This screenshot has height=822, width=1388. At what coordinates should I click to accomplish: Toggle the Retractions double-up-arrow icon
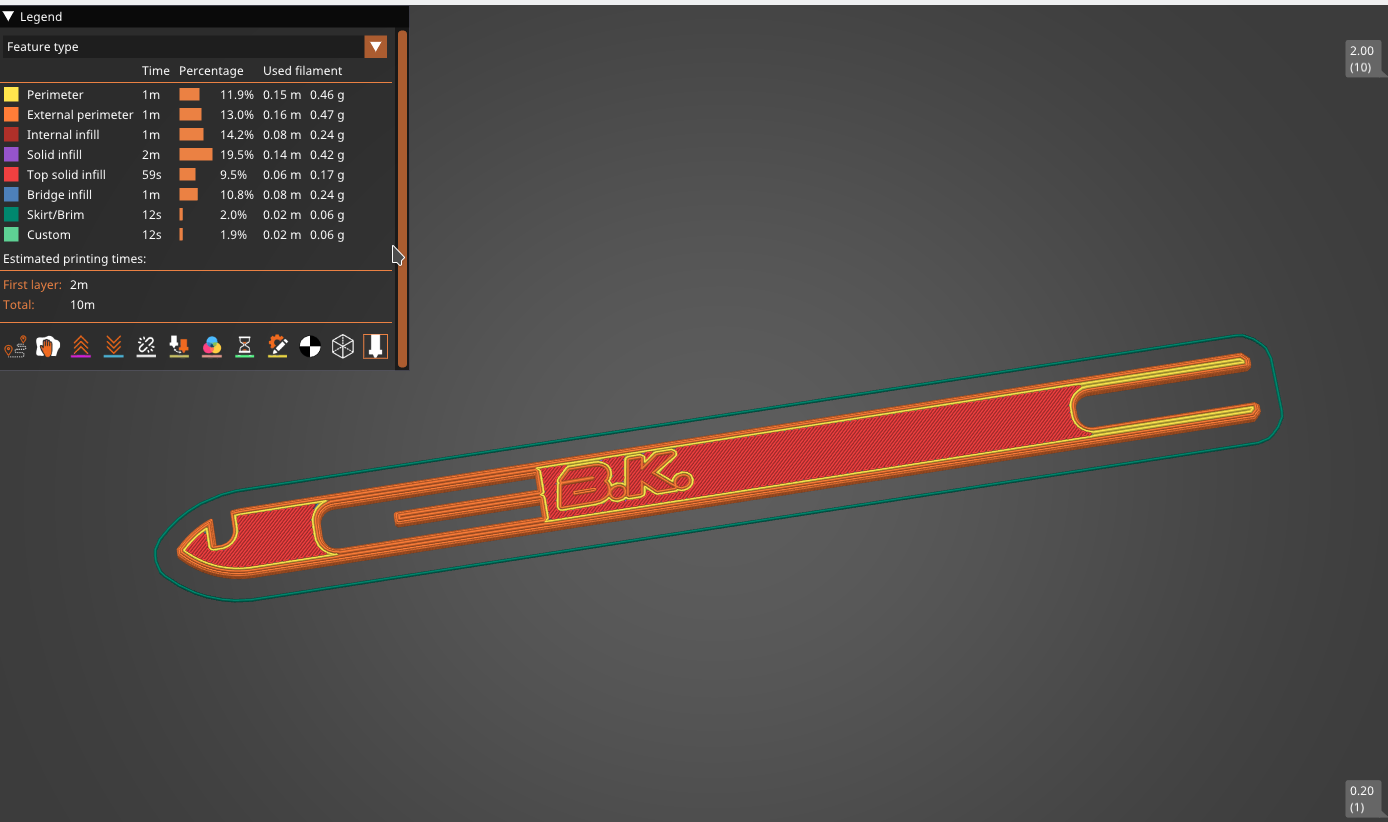tap(81, 347)
